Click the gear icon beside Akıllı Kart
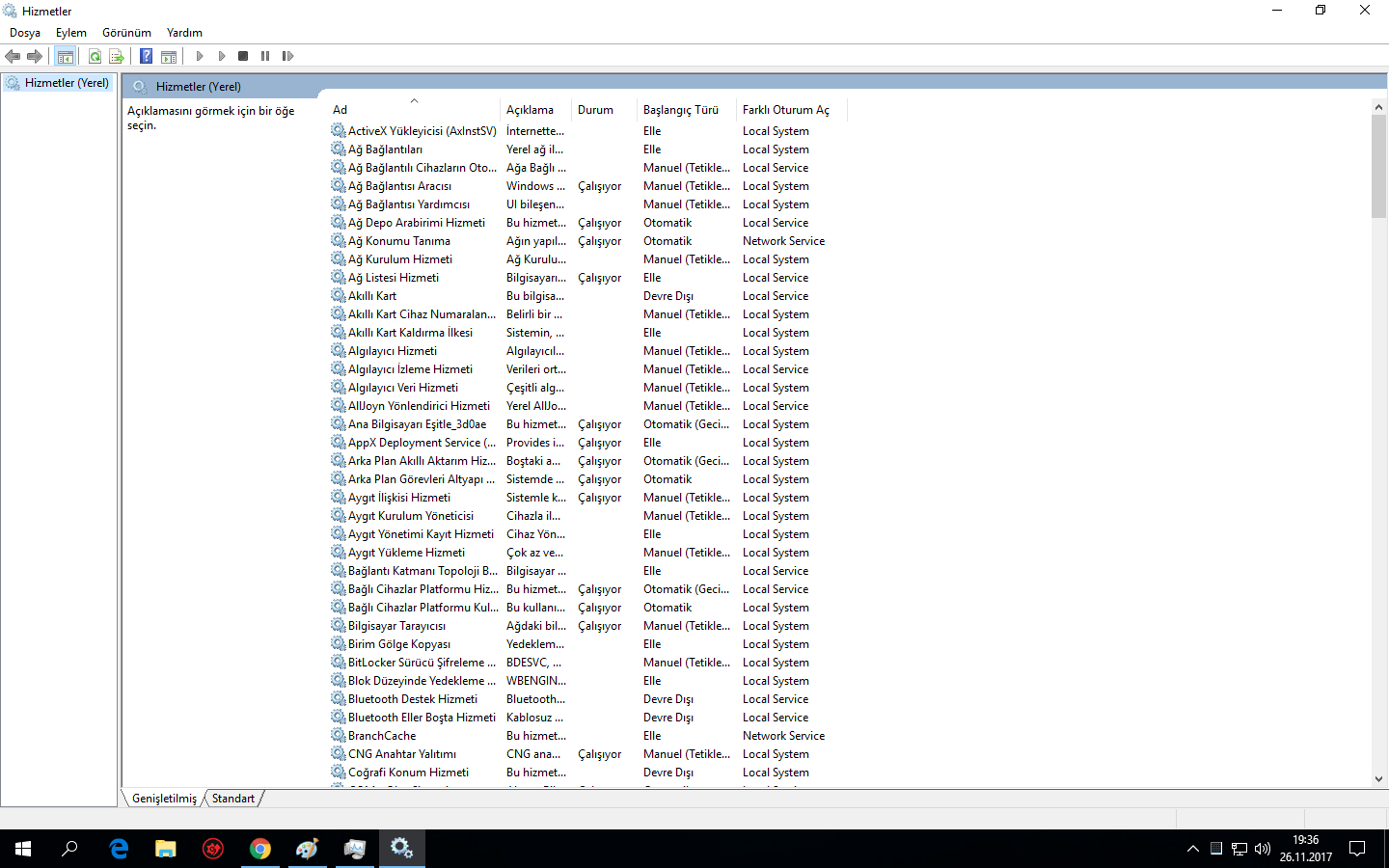Viewport: 1389px width, 868px height. [x=339, y=295]
